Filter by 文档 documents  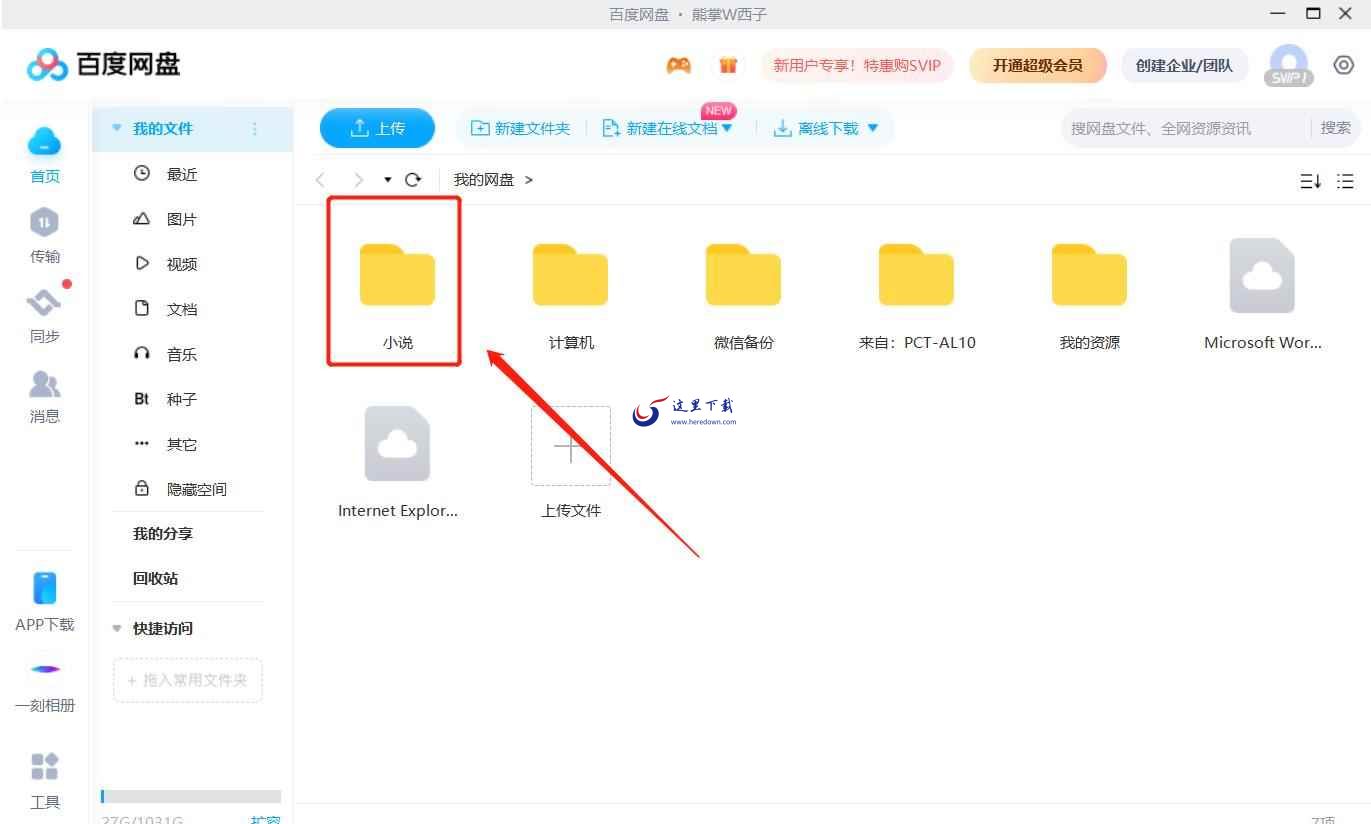(180, 309)
